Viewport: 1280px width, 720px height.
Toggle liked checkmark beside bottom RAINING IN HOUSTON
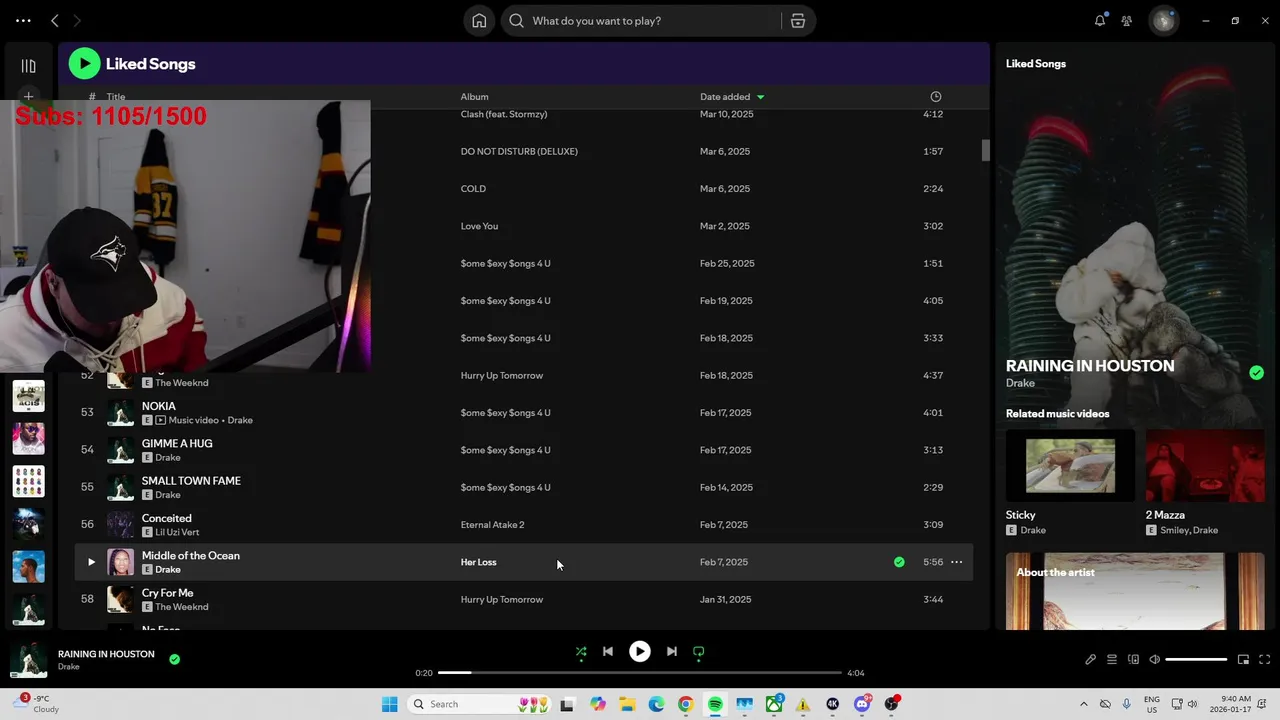click(175, 659)
